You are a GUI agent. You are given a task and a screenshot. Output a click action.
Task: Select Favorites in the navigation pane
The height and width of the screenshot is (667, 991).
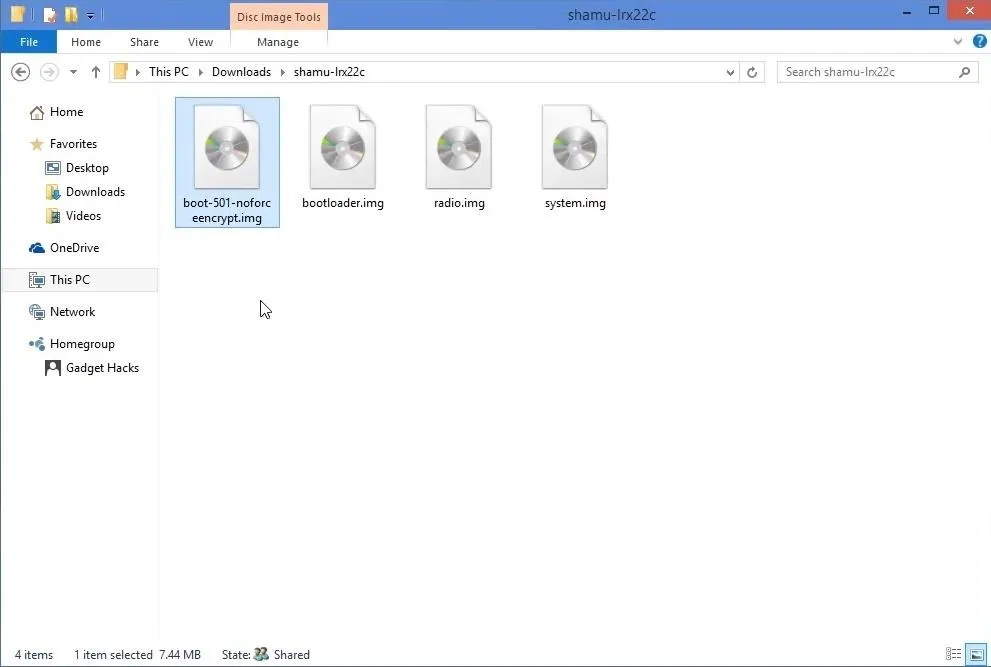pyautogui.click(x=73, y=144)
